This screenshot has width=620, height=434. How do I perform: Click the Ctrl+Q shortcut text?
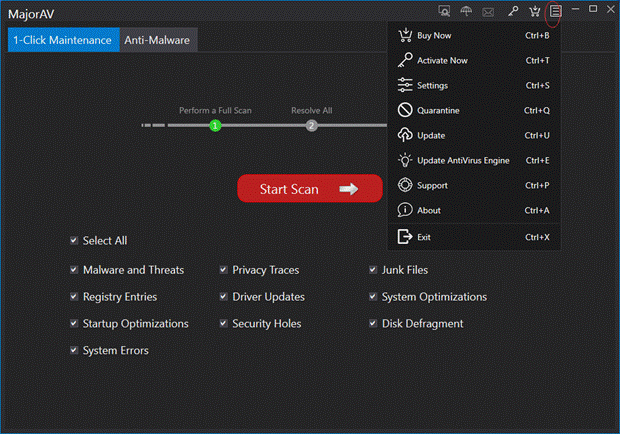[x=537, y=110]
